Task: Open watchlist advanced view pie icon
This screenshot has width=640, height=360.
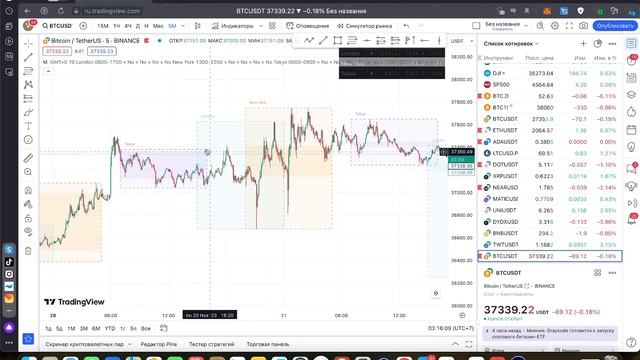Action: (x=598, y=44)
